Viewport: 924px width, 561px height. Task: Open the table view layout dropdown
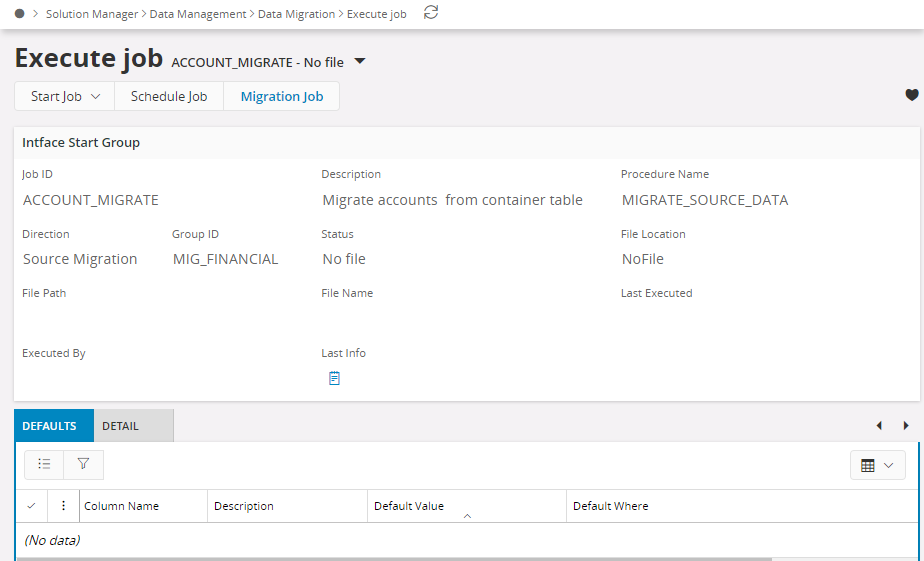tap(876, 465)
